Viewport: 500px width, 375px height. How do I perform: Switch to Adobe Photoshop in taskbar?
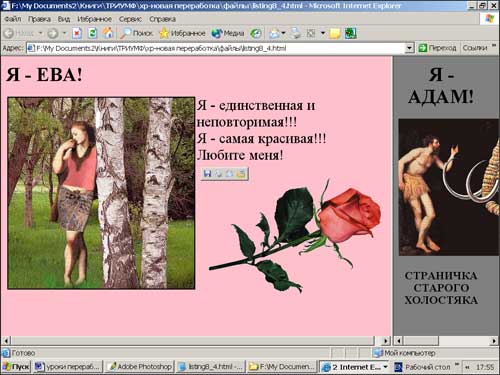pos(140,367)
